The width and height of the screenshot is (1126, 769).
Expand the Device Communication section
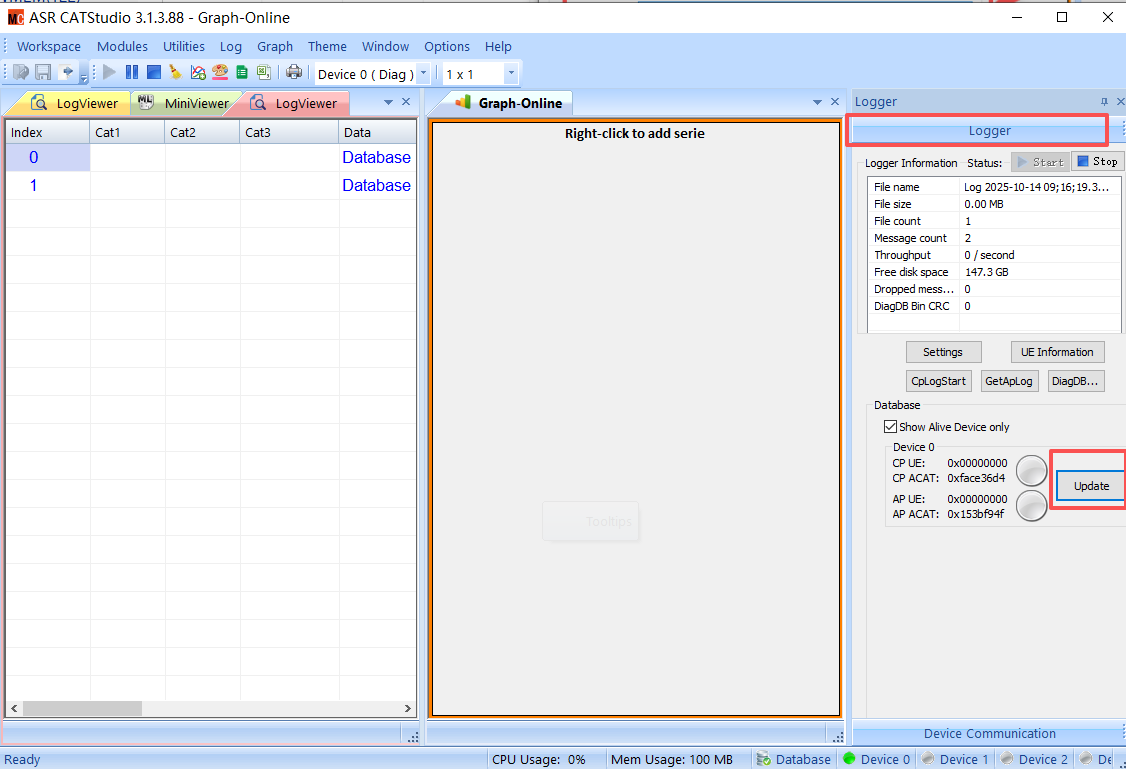click(989, 734)
